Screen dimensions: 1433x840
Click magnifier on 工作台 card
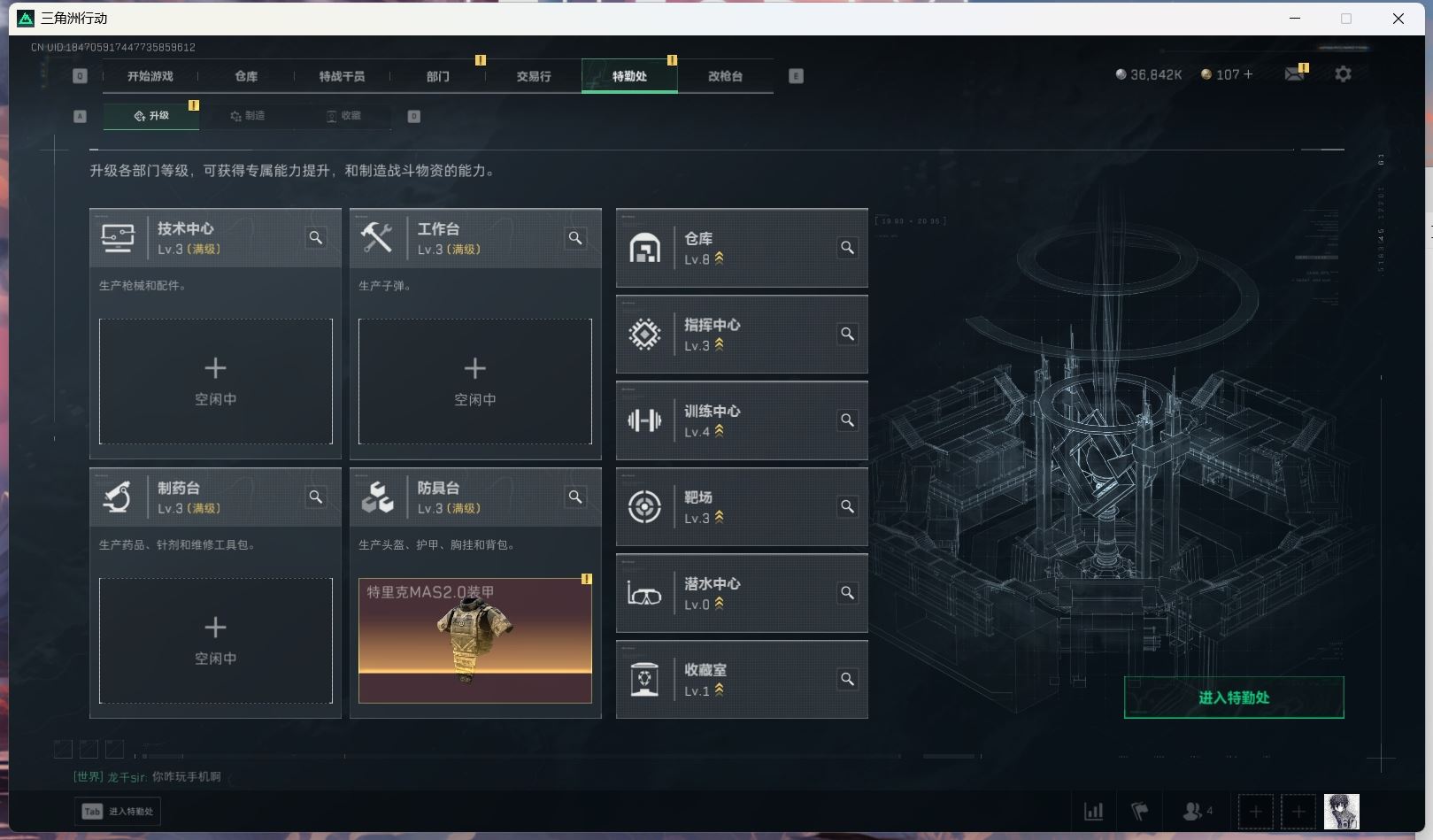point(575,238)
